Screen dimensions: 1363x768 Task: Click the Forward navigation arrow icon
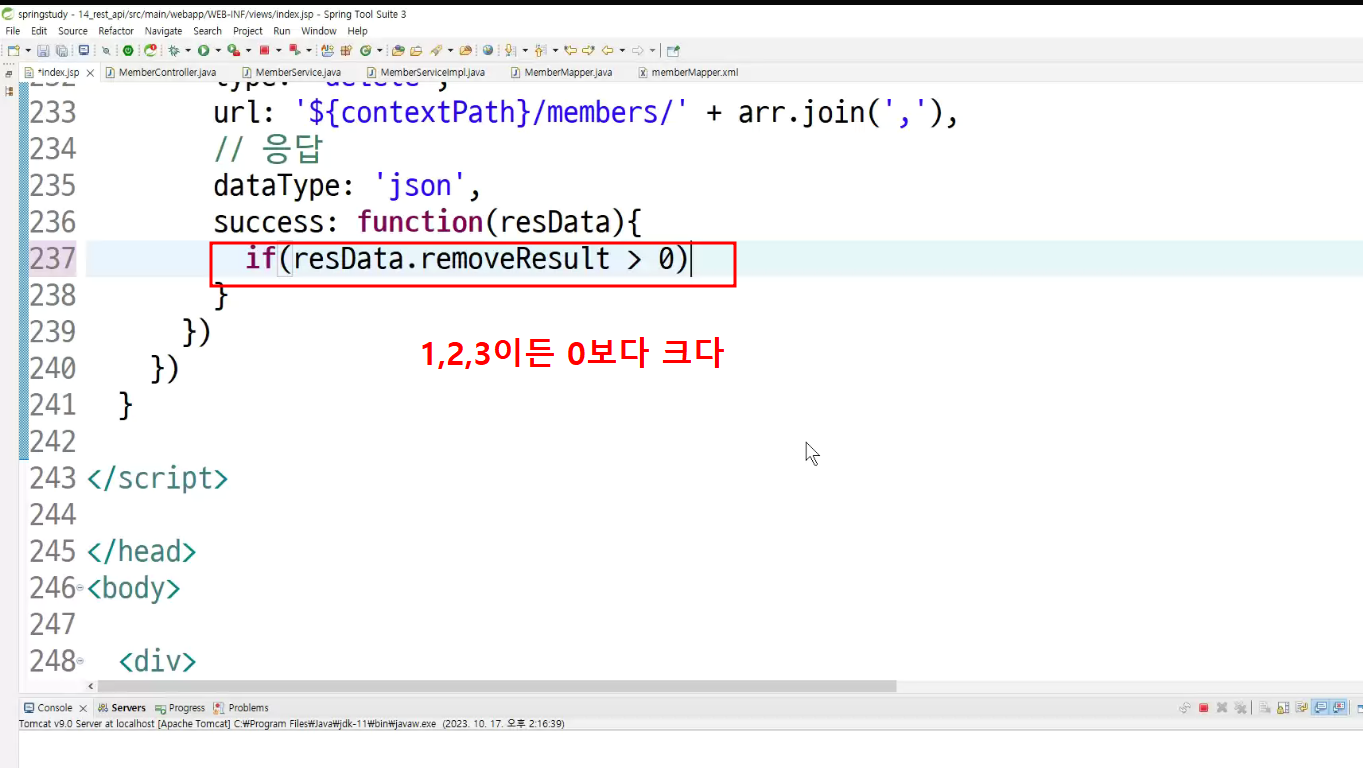click(x=637, y=50)
